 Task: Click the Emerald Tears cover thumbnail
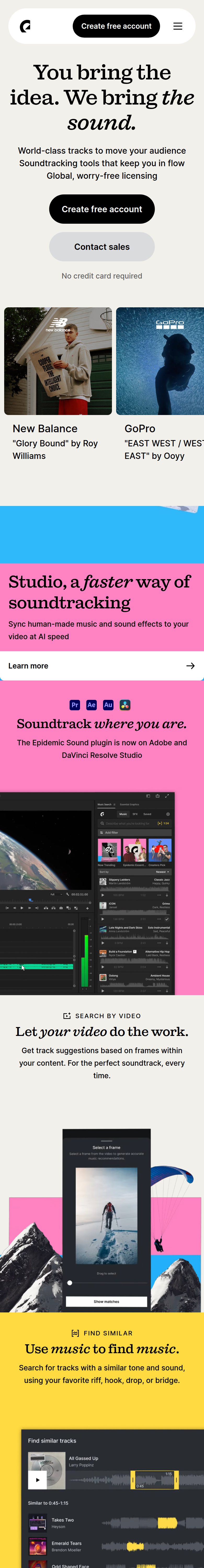(x=38, y=1547)
